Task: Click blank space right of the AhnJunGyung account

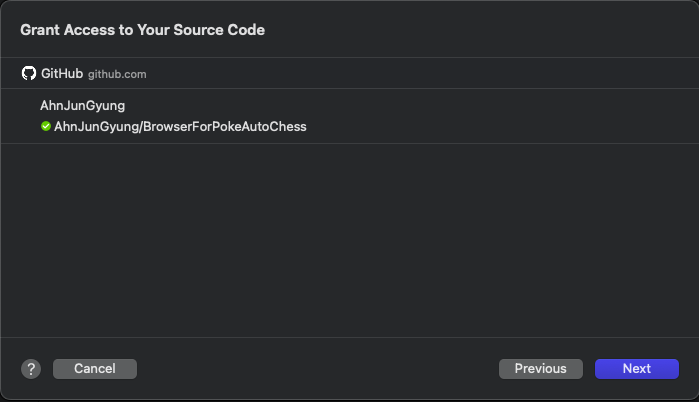Action: point(400,105)
